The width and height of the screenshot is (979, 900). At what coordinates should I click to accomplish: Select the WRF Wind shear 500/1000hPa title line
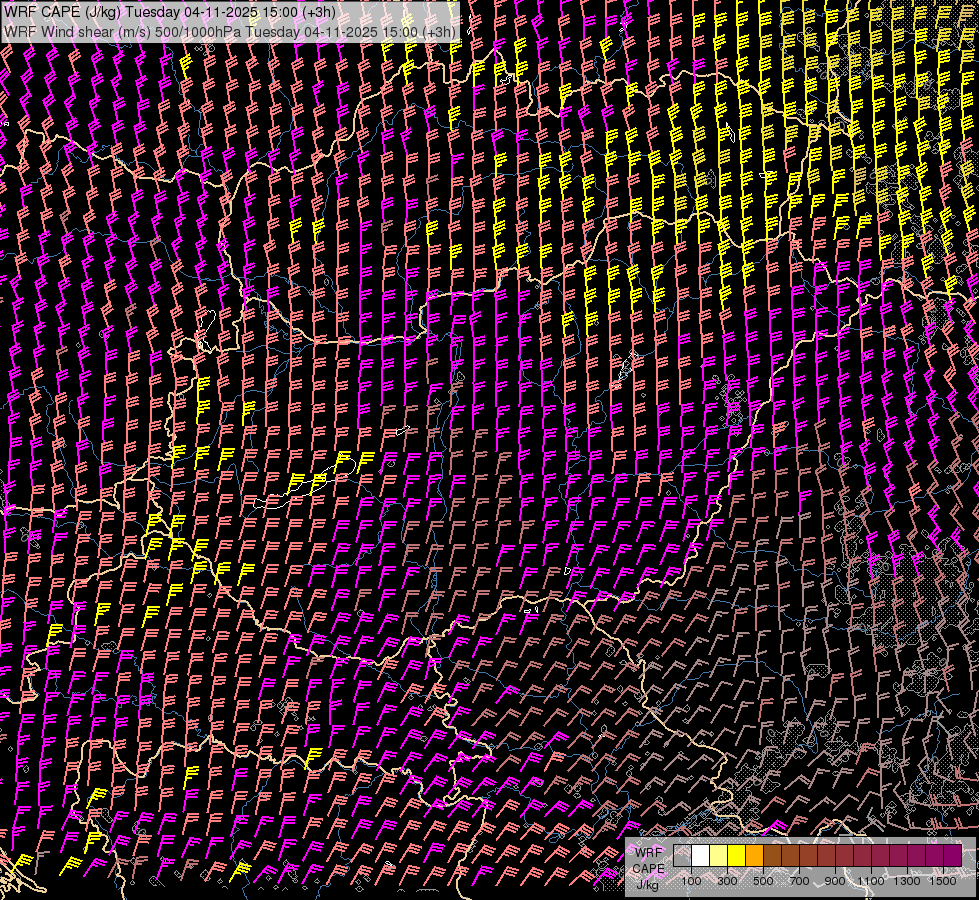pyautogui.click(x=231, y=31)
